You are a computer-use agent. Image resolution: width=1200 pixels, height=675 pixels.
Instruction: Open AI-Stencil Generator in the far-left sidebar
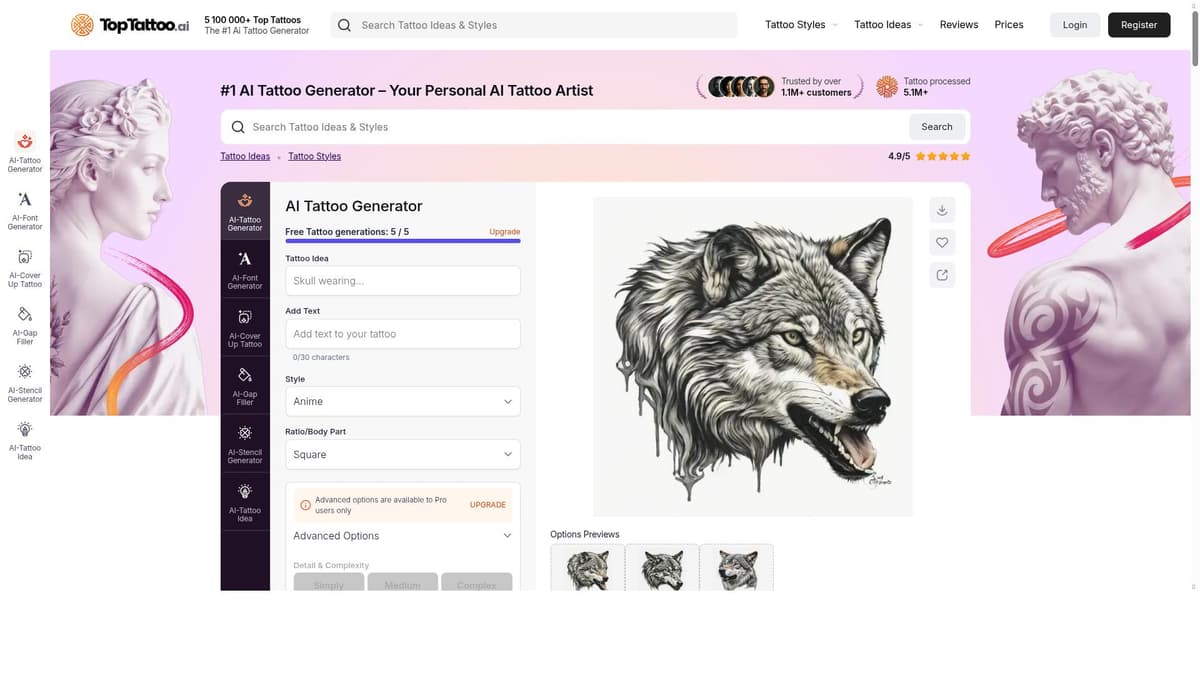click(25, 382)
